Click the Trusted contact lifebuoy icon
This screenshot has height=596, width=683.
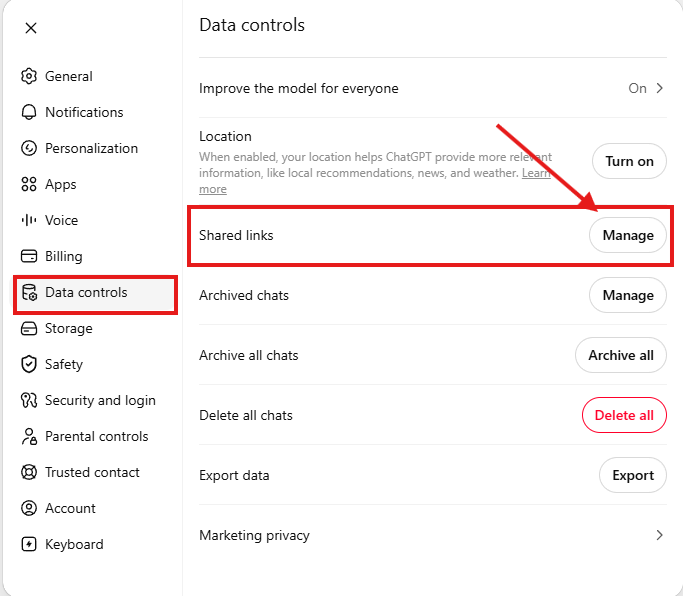click(29, 472)
